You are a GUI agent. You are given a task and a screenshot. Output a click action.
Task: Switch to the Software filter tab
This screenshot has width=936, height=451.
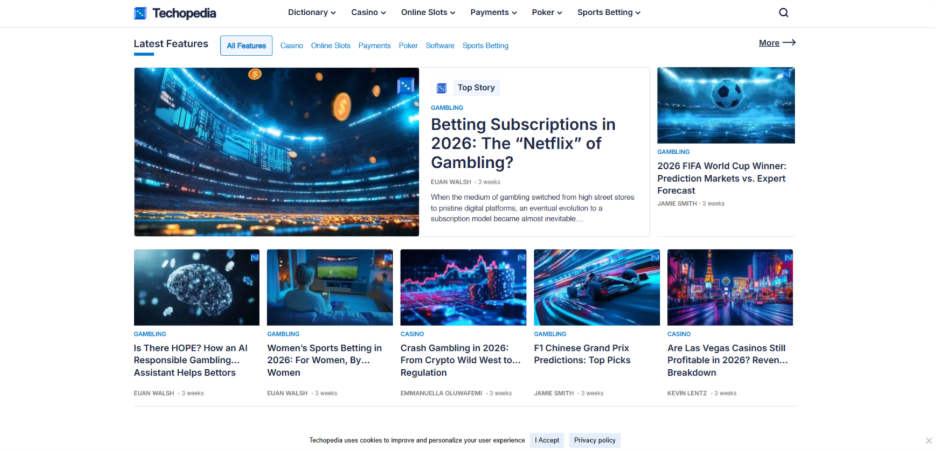(440, 46)
